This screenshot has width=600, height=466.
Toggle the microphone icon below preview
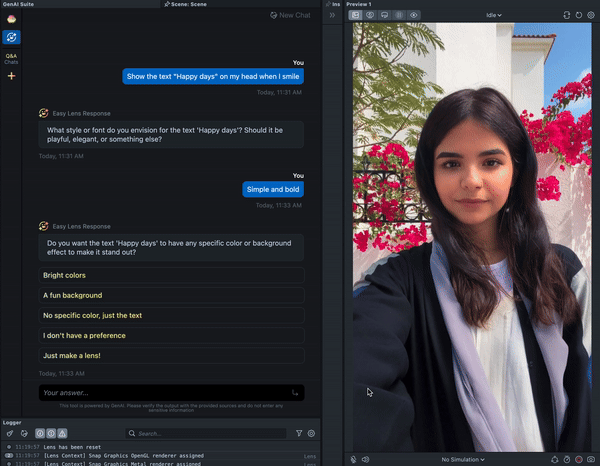(354, 459)
